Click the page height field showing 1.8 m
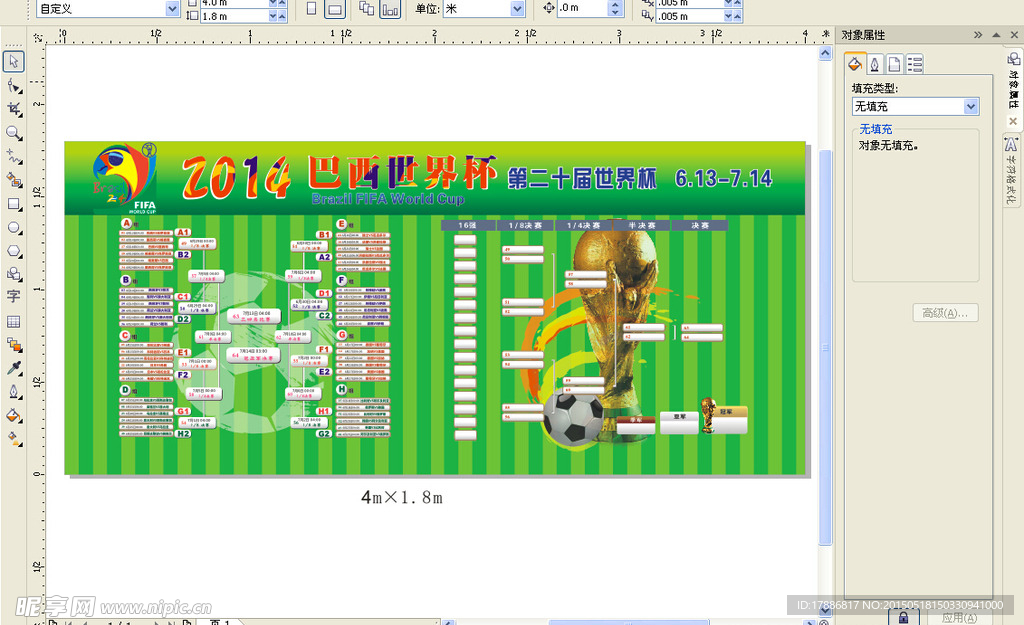Viewport: 1024px width, 625px height. click(234, 16)
